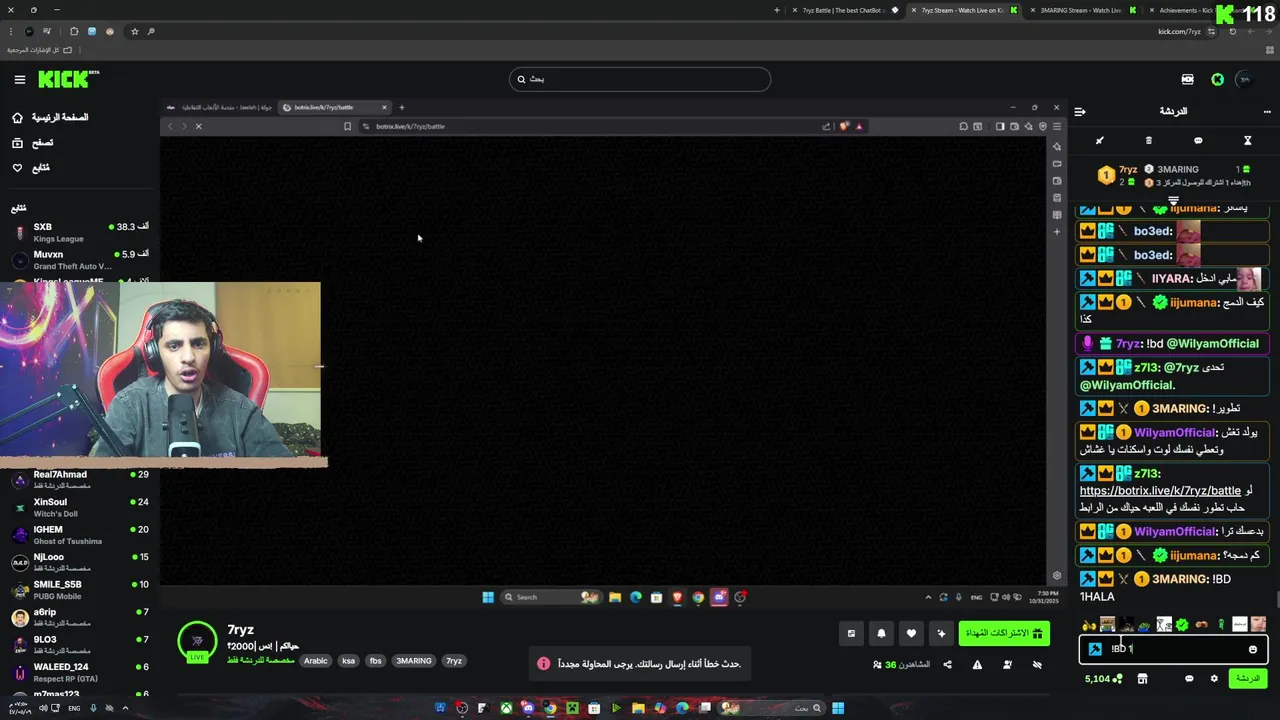Click the green profile icon in Kick header
The height and width of the screenshot is (720, 1280).
click(1217, 79)
